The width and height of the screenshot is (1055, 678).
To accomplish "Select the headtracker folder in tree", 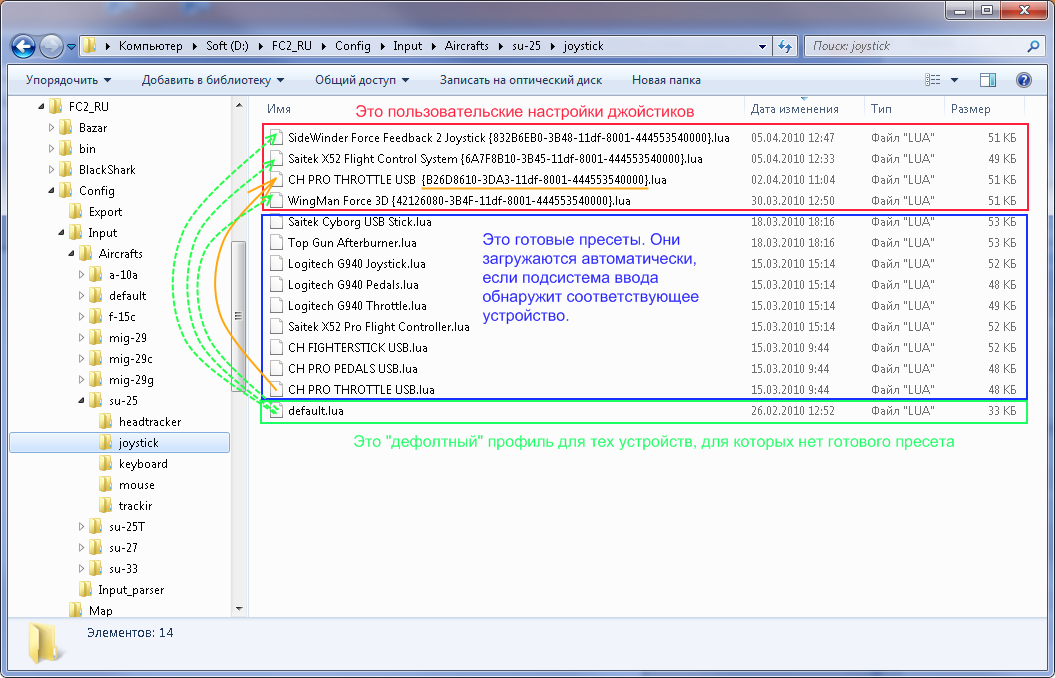I will pyautogui.click(x=149, y=422).
